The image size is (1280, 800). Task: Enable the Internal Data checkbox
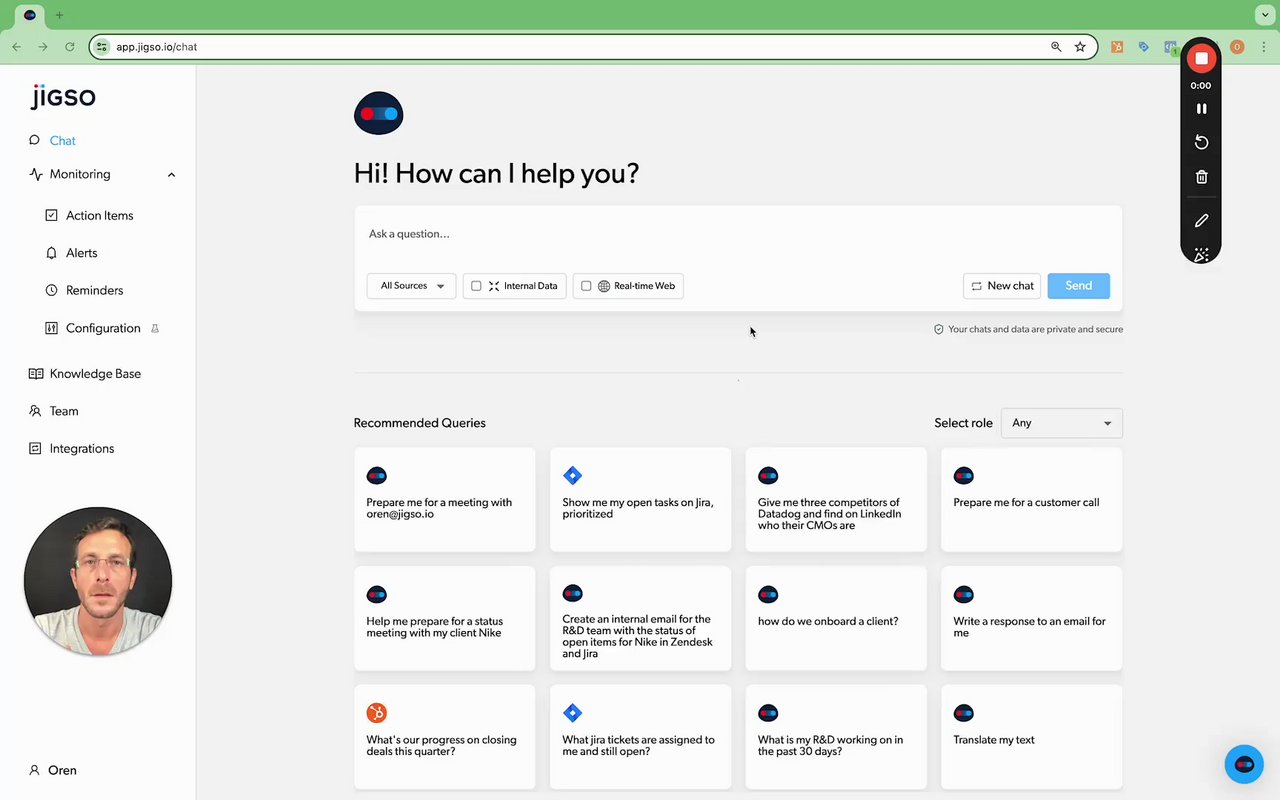click(476, 286)
